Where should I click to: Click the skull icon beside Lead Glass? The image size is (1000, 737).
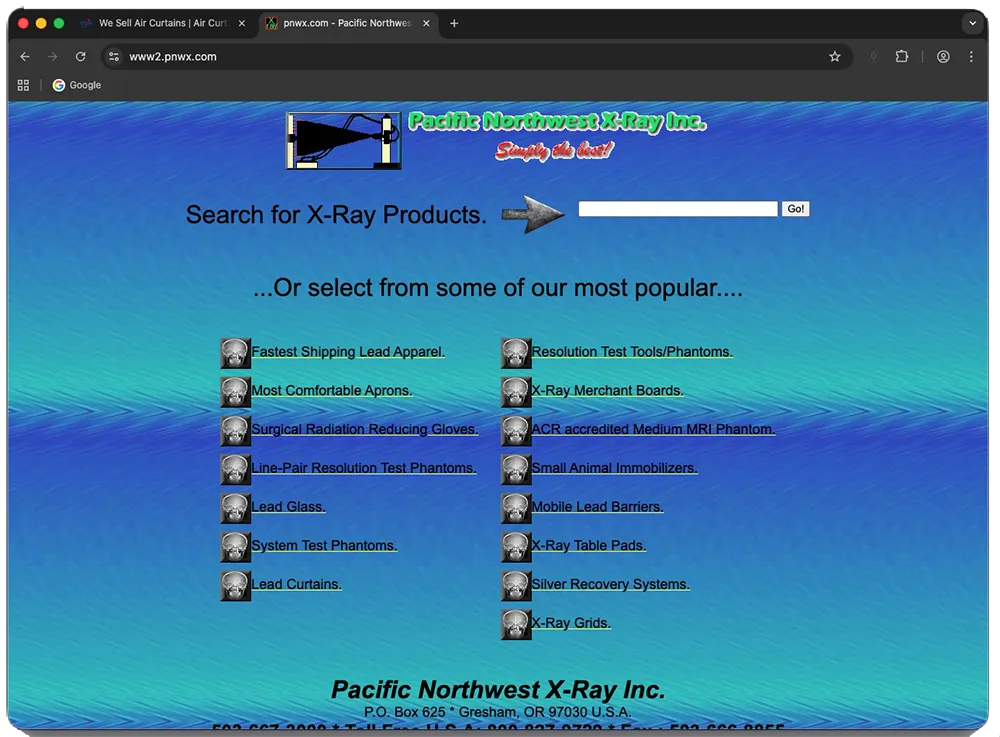tap(235, 508)
